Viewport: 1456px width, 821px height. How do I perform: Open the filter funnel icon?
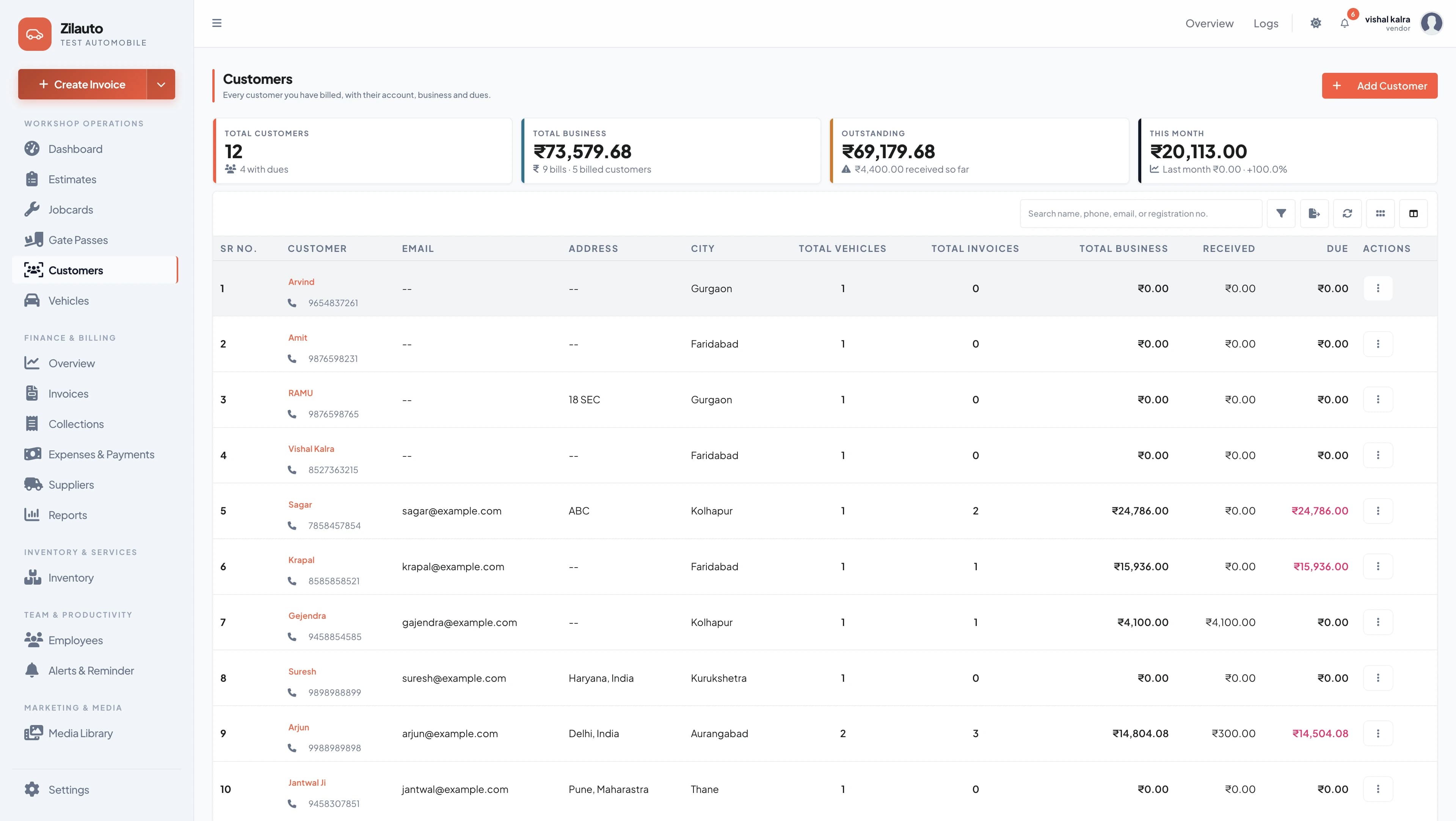[1281, 213]
